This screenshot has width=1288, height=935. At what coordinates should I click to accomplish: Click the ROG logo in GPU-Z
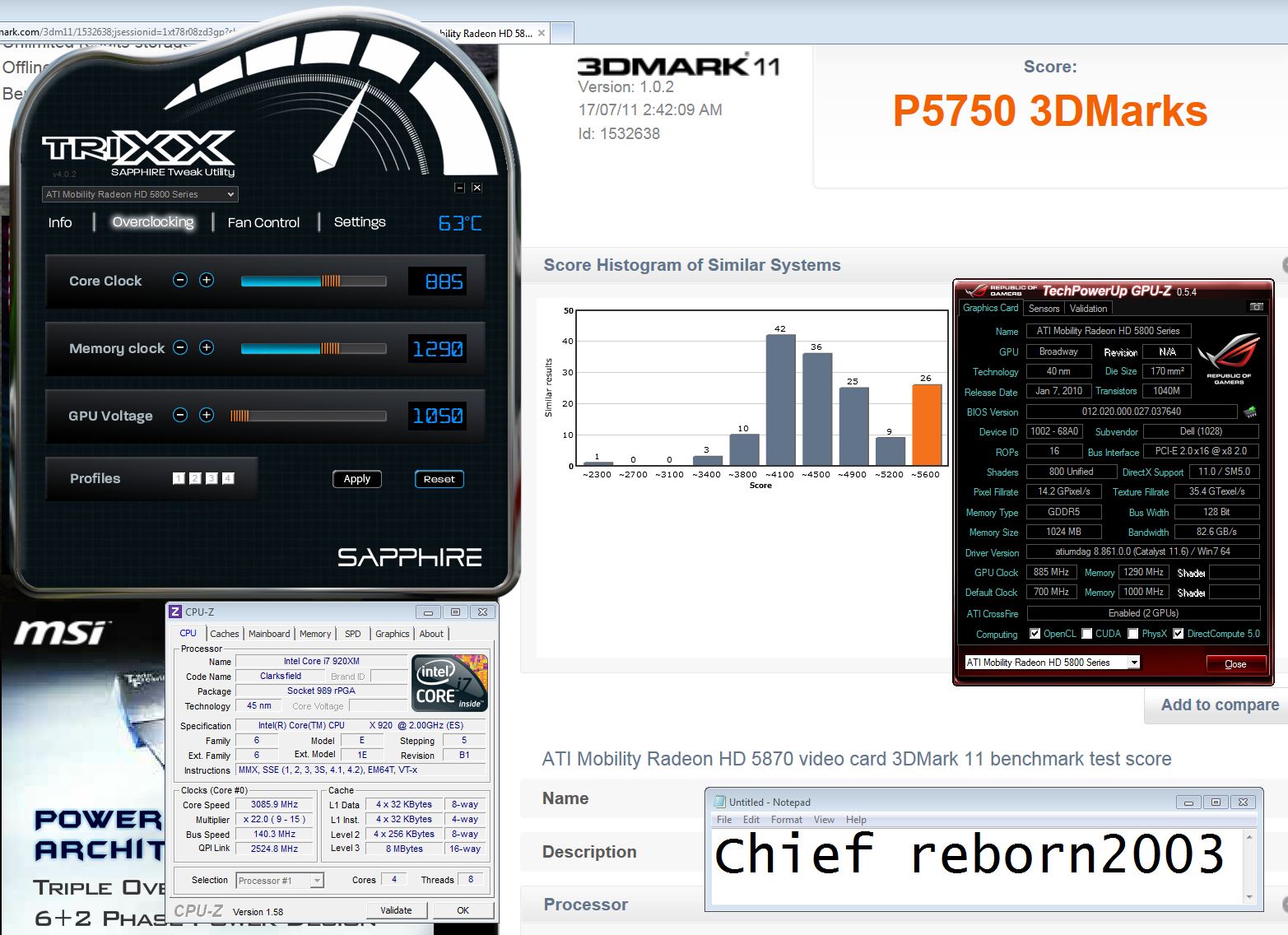(x=1229, y=359)
